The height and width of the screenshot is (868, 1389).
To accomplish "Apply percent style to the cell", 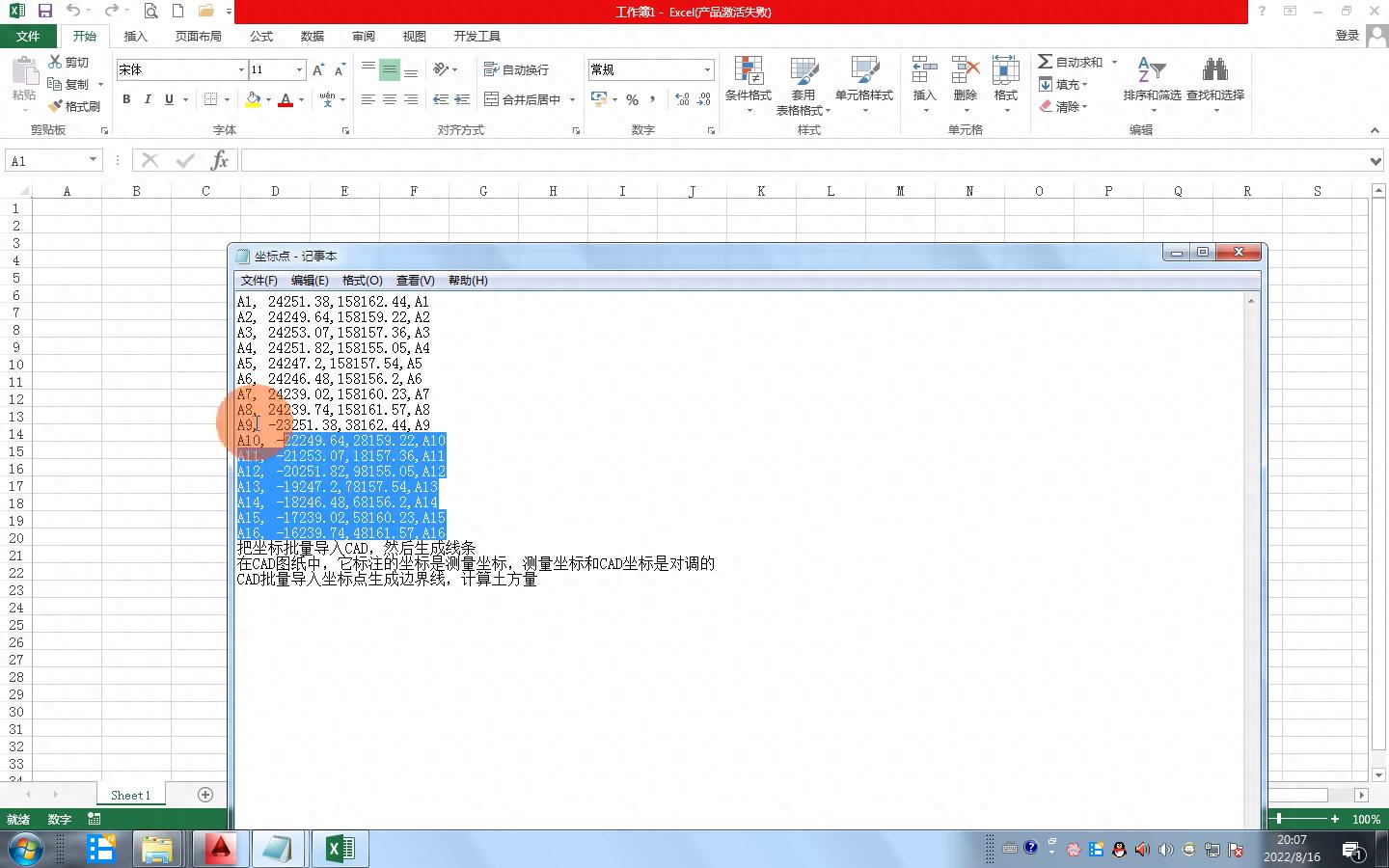I will (x=632, y=99).
